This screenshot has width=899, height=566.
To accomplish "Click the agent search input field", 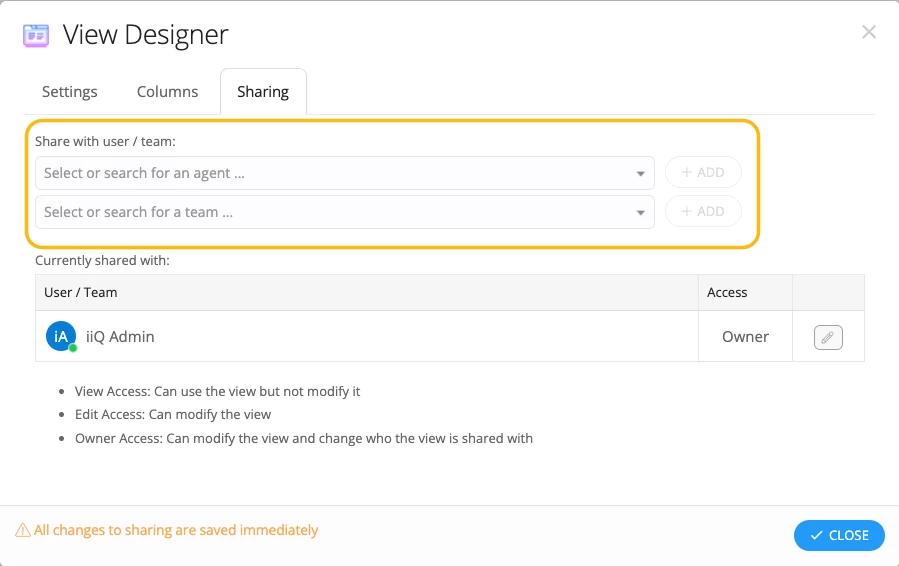I will [335, 173].
